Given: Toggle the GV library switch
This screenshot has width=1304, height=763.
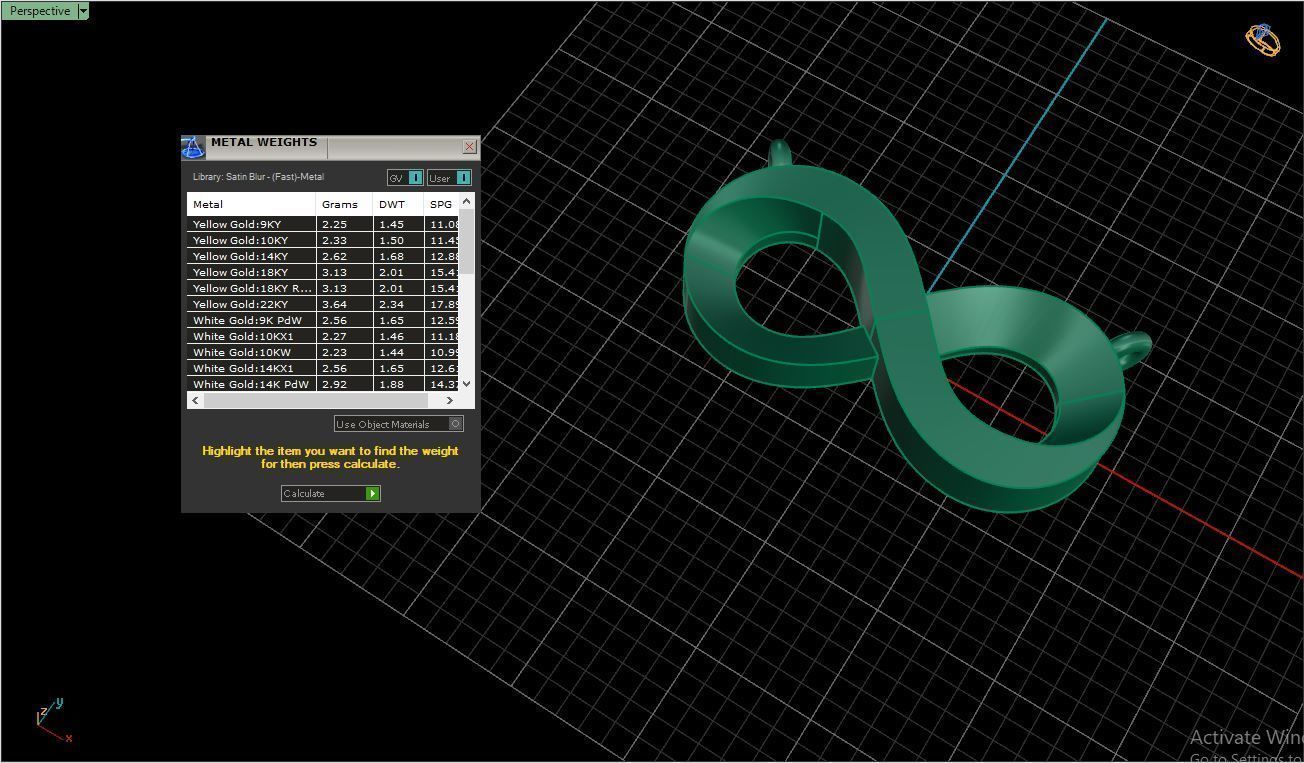Looking at the screenshot, I should point(405,178).
